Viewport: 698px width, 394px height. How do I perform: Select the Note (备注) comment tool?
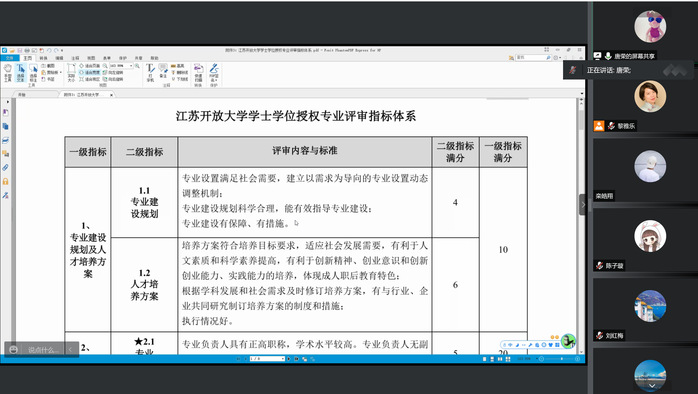[x=163, y=71]
